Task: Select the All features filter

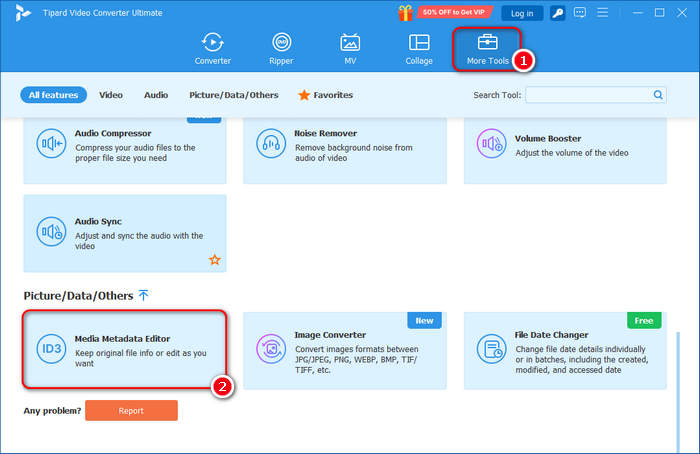Action: (x=54, y=95)
